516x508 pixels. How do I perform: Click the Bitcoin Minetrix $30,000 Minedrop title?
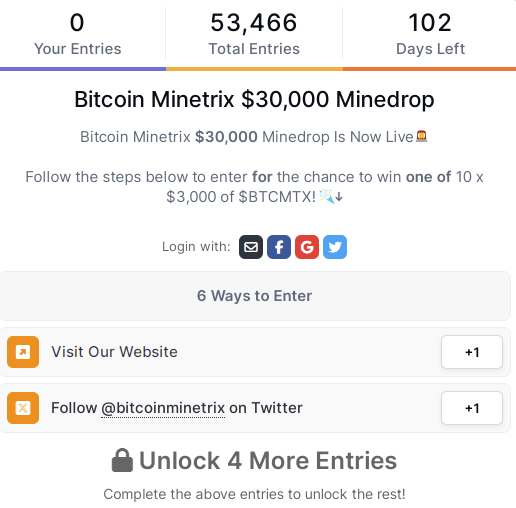pyautogui.click(x=254, y=99)
